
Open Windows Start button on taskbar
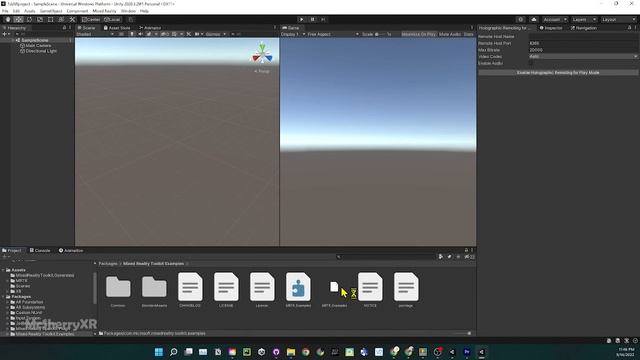[159, 352]
